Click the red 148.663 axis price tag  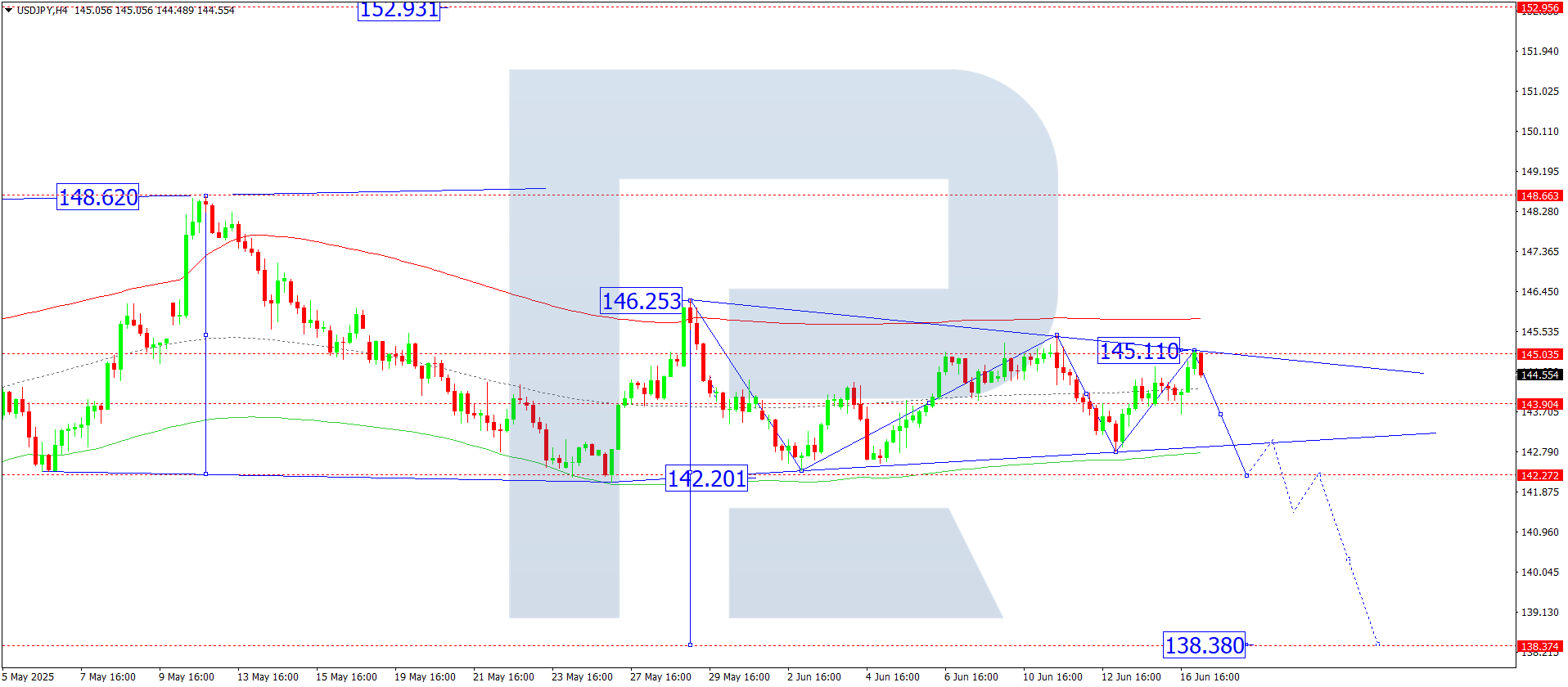point(1540,195)
